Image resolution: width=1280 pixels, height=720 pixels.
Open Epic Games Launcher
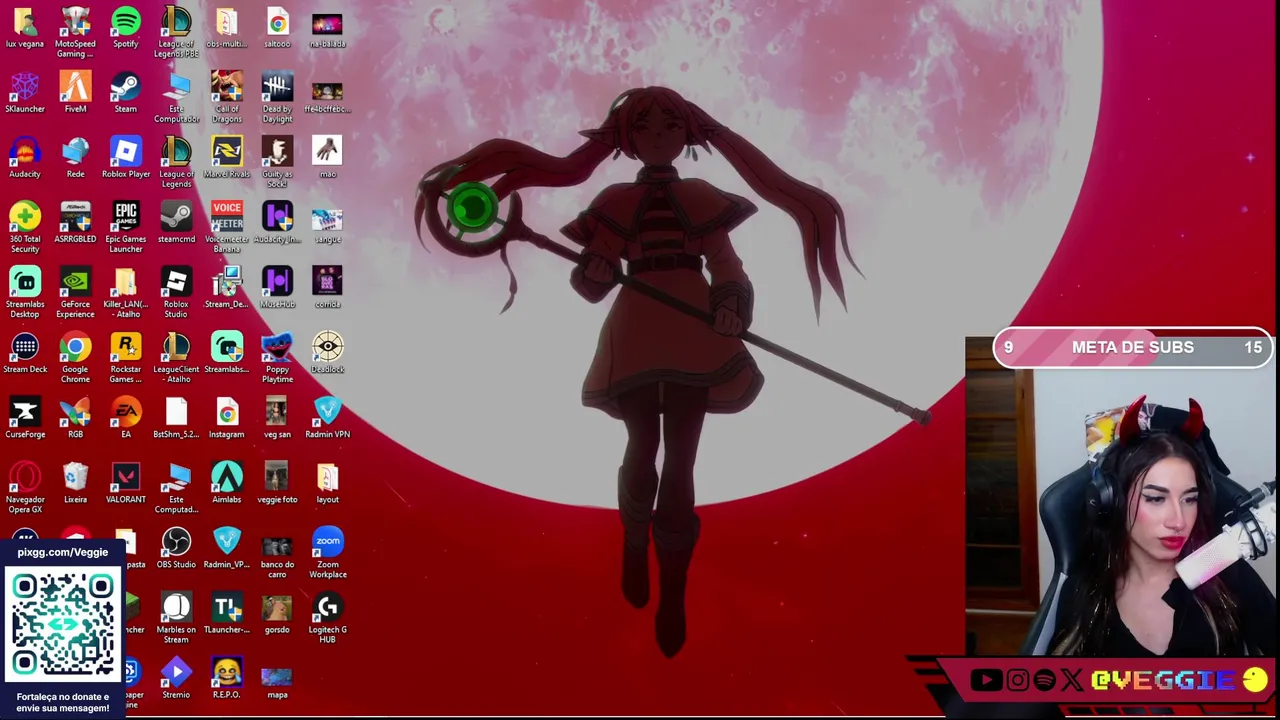tap(126, 227)
